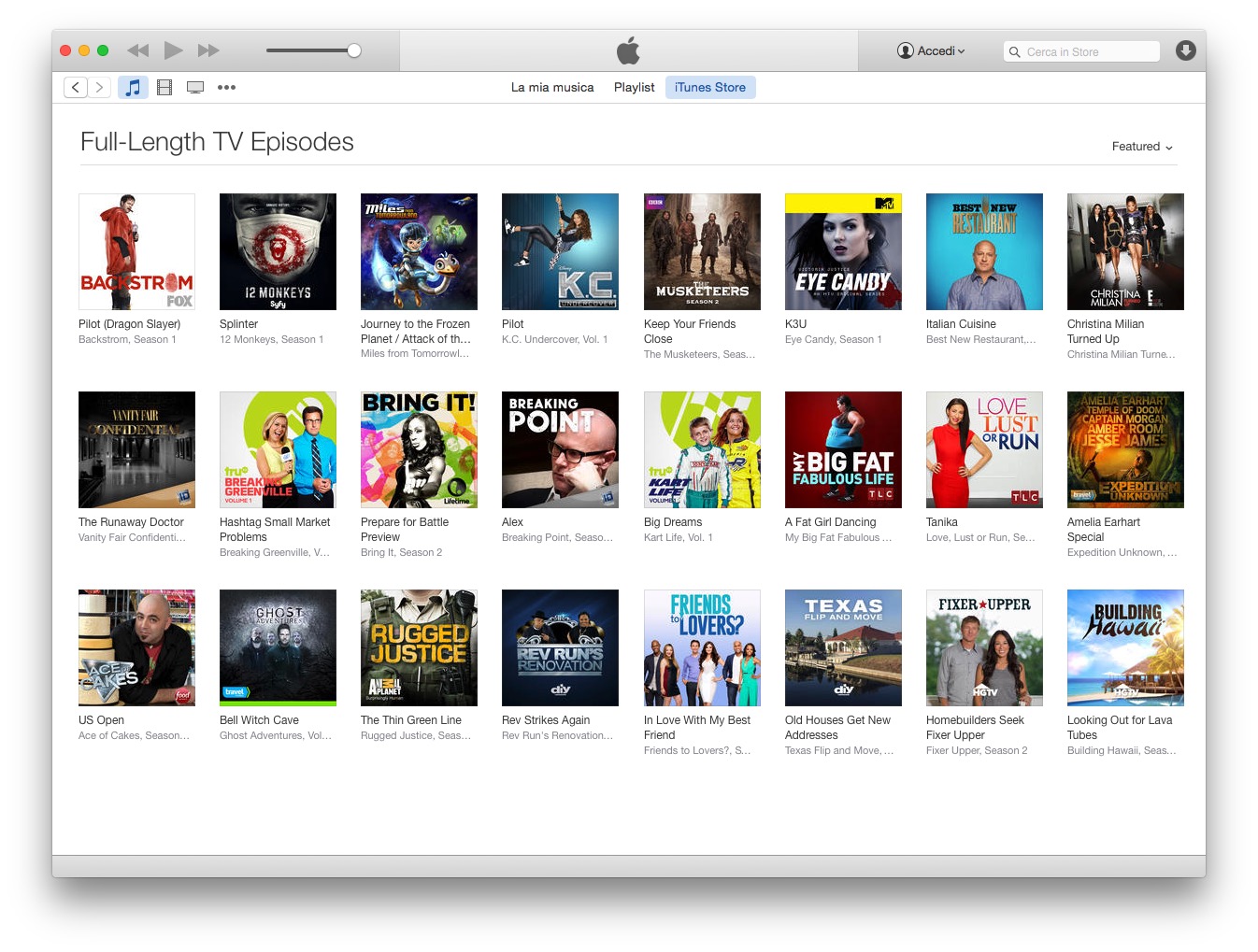Viewport: 1258px width, 952px height.
Task: Open the Ghost Adventures artwork thumbnail
Action: pos(278,647)
